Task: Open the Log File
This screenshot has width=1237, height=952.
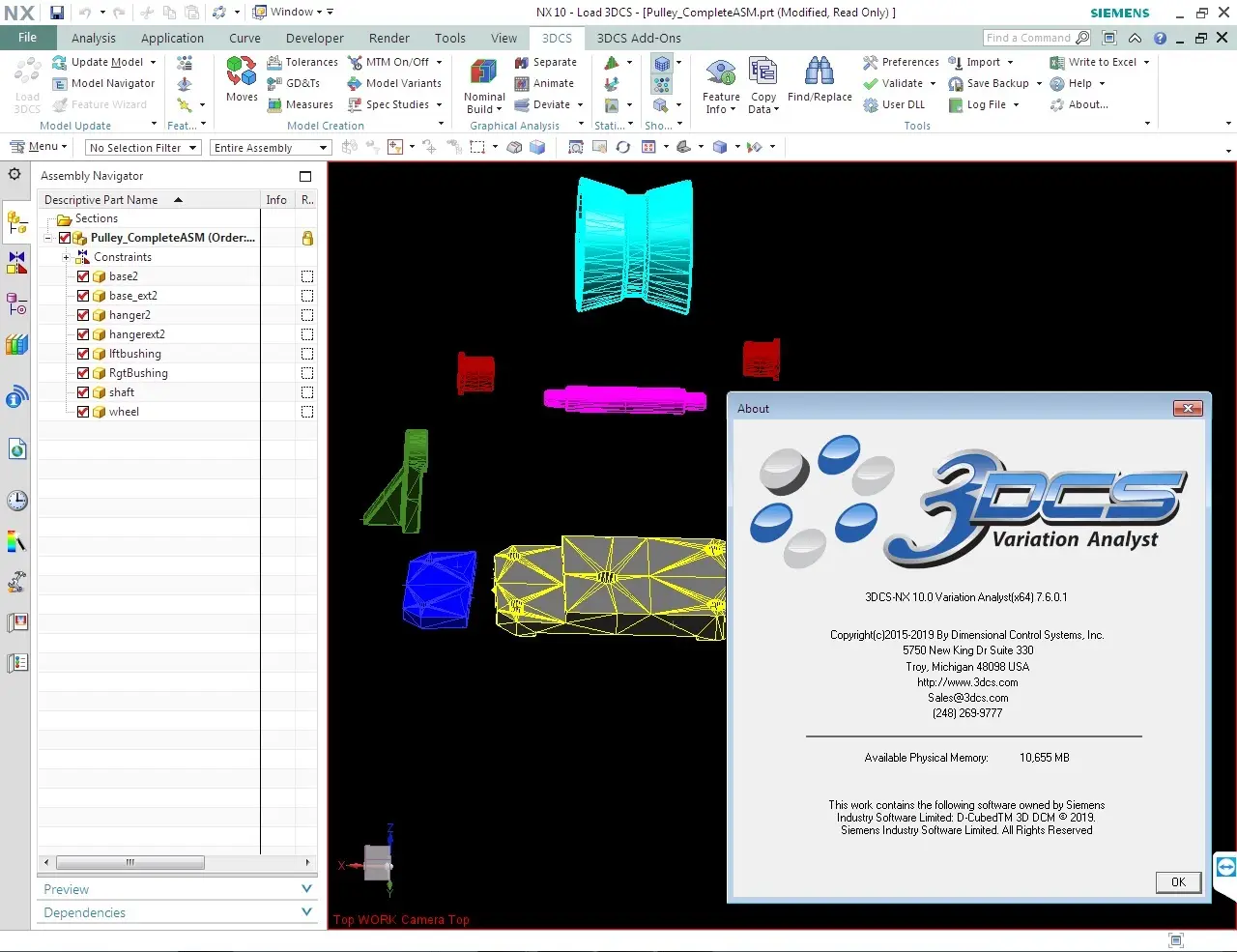Action: click(x=977, y=104)
